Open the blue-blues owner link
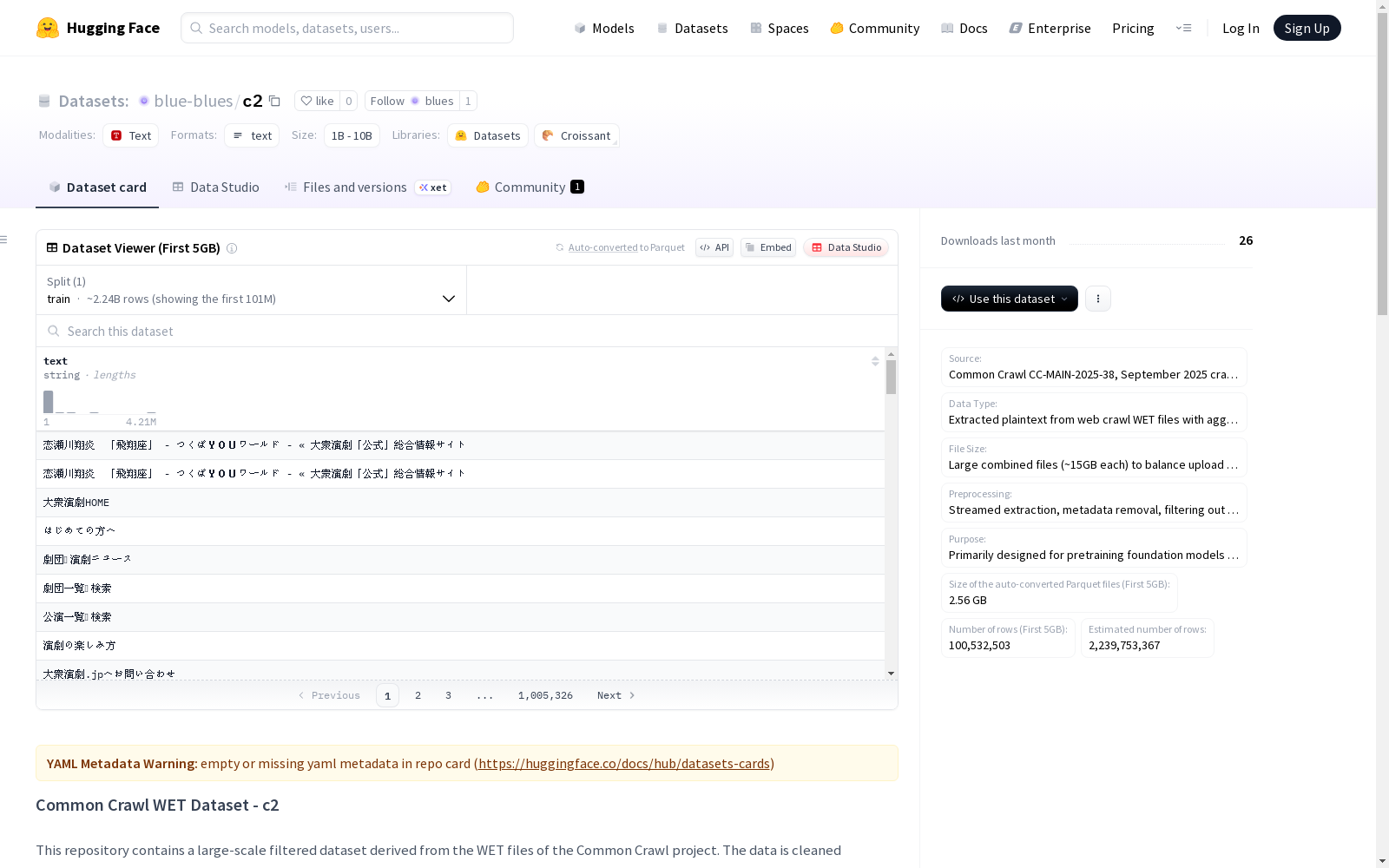 pos(193,101)
